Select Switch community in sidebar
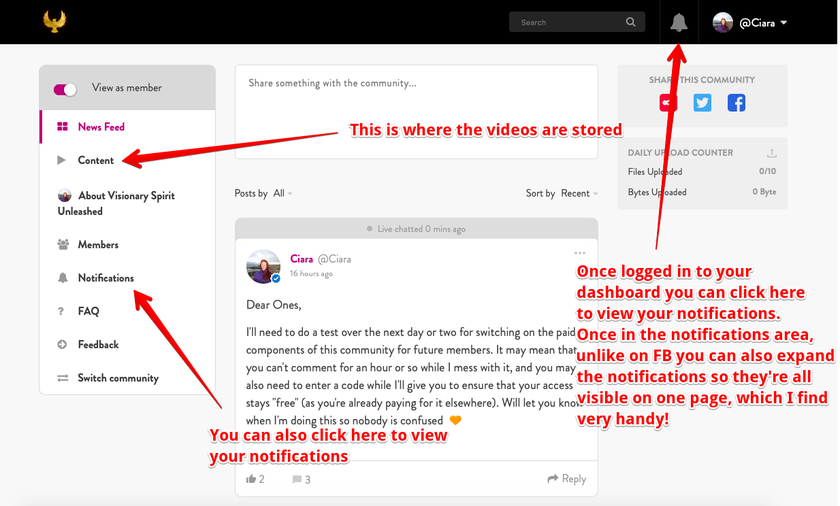This screenshot has height=506, width=840. point(128,377)
